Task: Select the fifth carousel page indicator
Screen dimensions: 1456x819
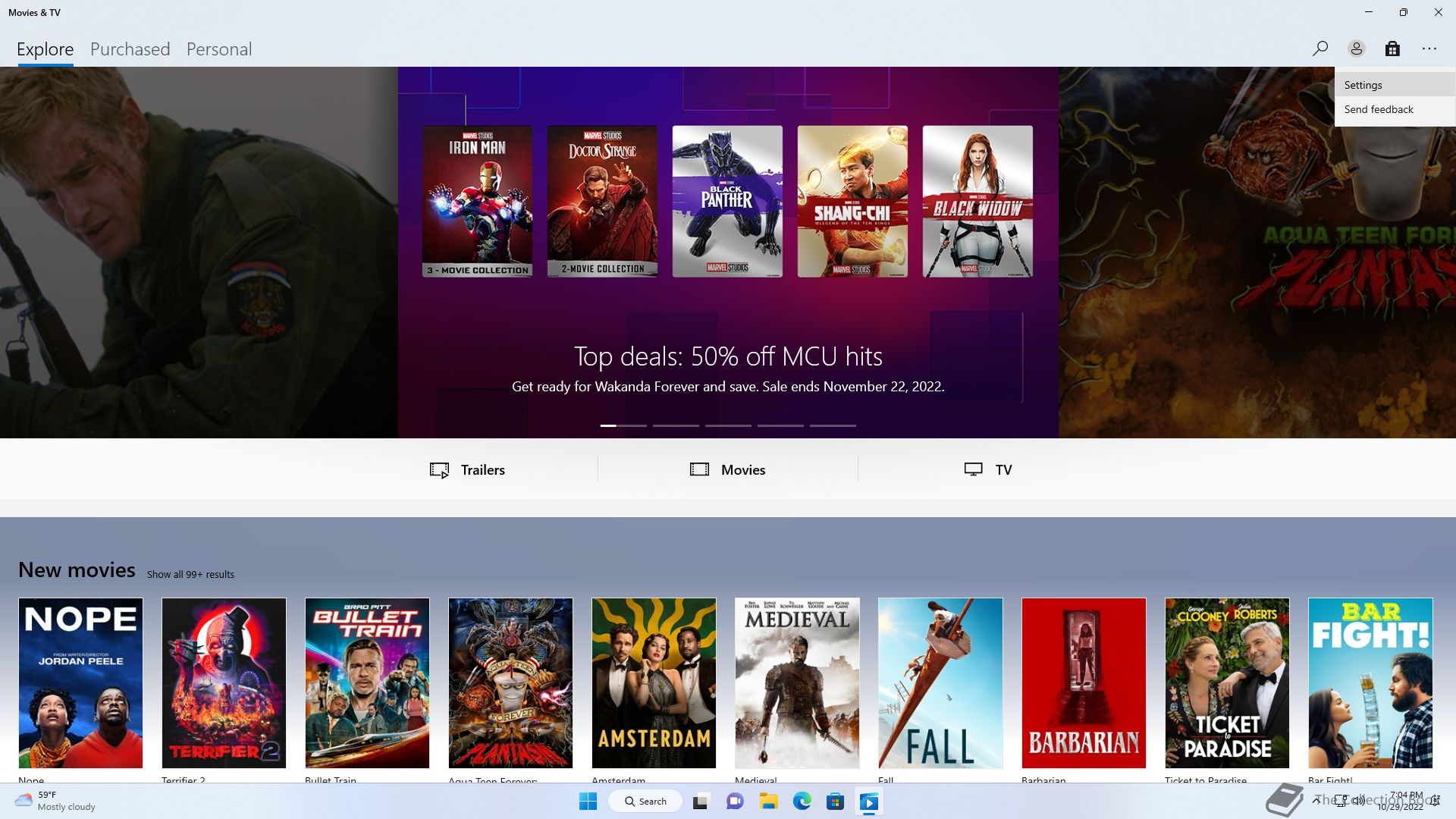Action: pos(833,425)
